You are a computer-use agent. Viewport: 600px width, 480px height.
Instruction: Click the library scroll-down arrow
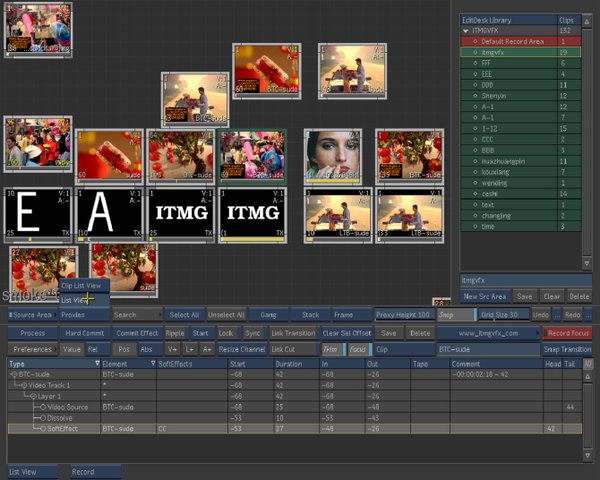(587, 264)
